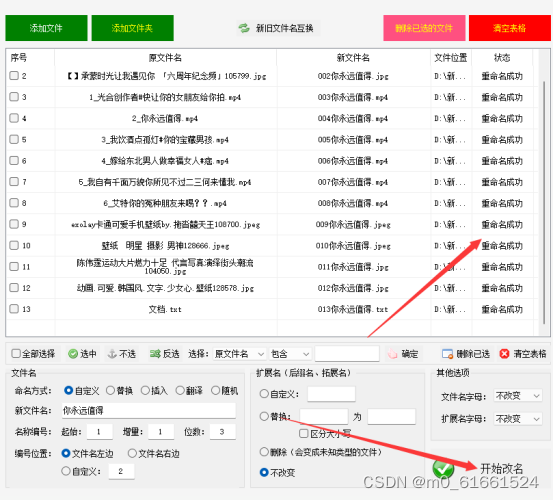Select extension 替换 radio button

[264, 416]
